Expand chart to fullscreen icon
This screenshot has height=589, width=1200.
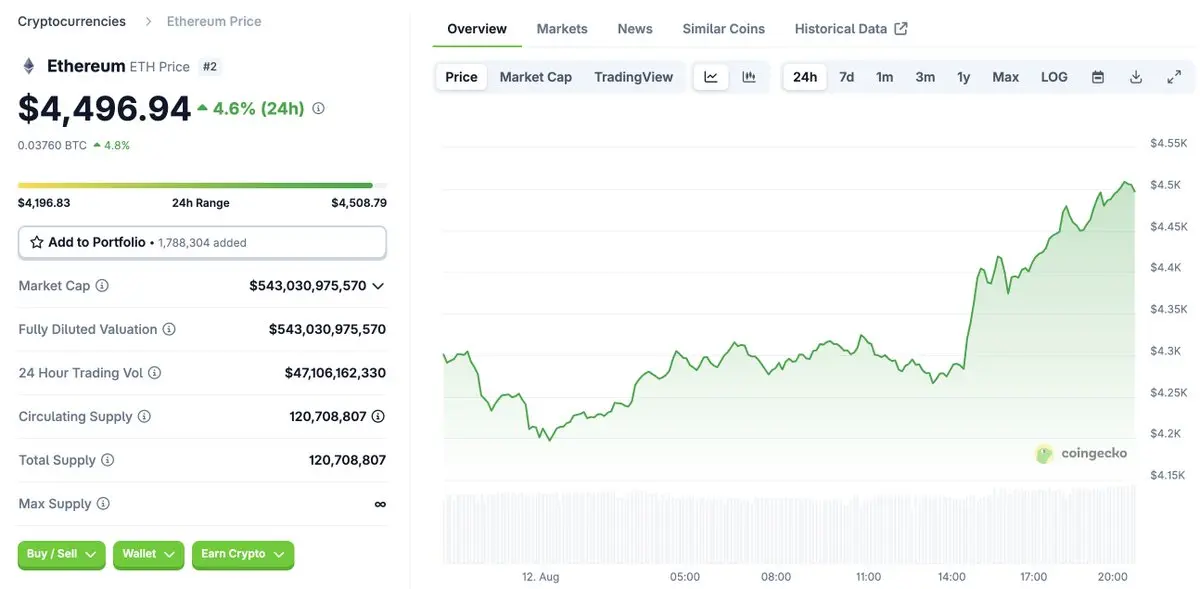pos(1175,77)
